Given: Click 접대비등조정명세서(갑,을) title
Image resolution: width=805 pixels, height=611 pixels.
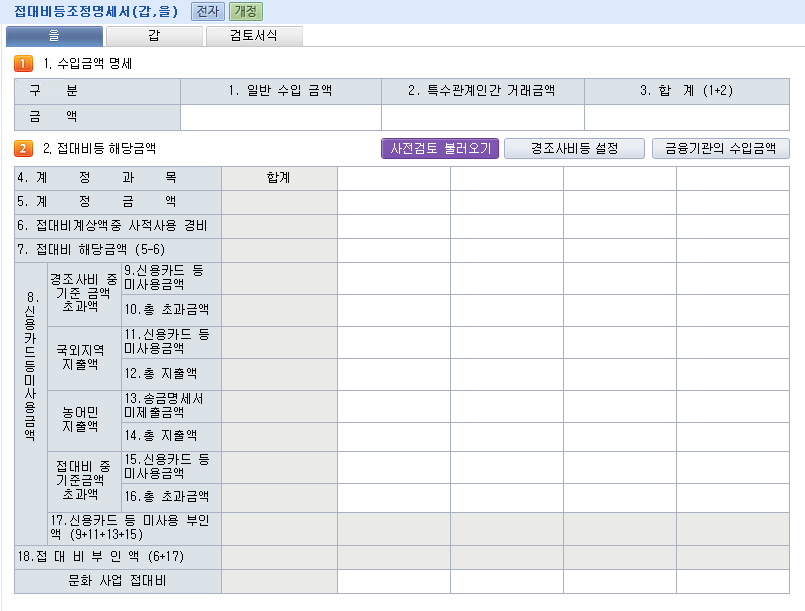Looking at the screenshot, I should (x=96, y=11).
